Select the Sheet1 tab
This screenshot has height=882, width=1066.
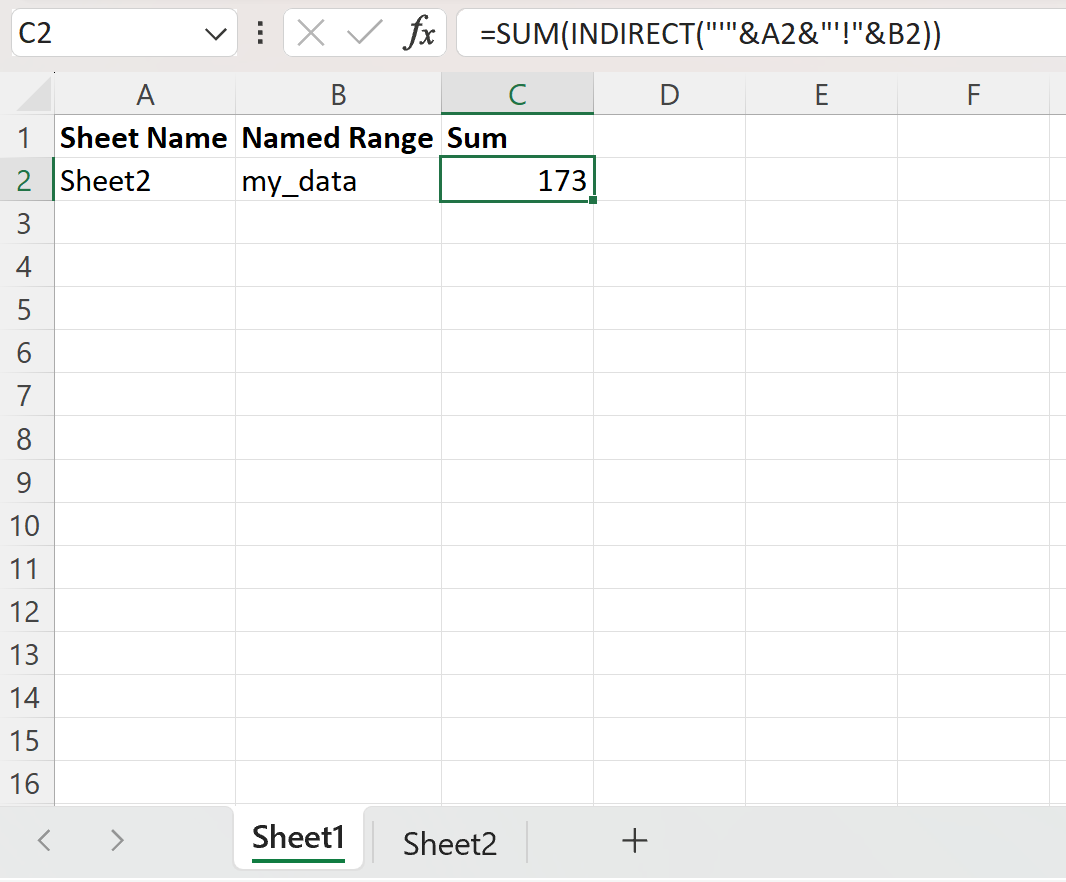click(298, 839)
